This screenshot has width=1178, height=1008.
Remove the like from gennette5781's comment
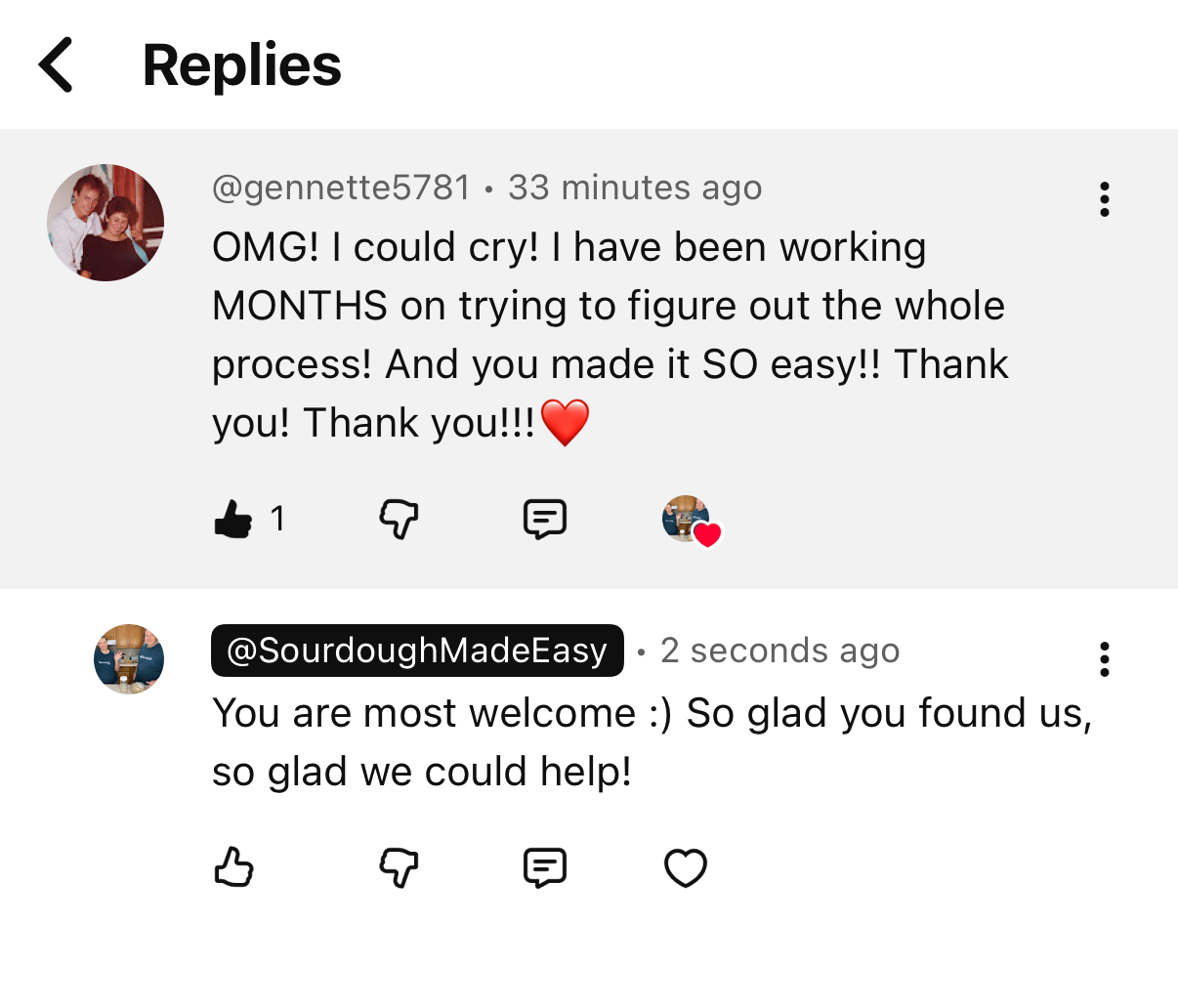point(233,519)
